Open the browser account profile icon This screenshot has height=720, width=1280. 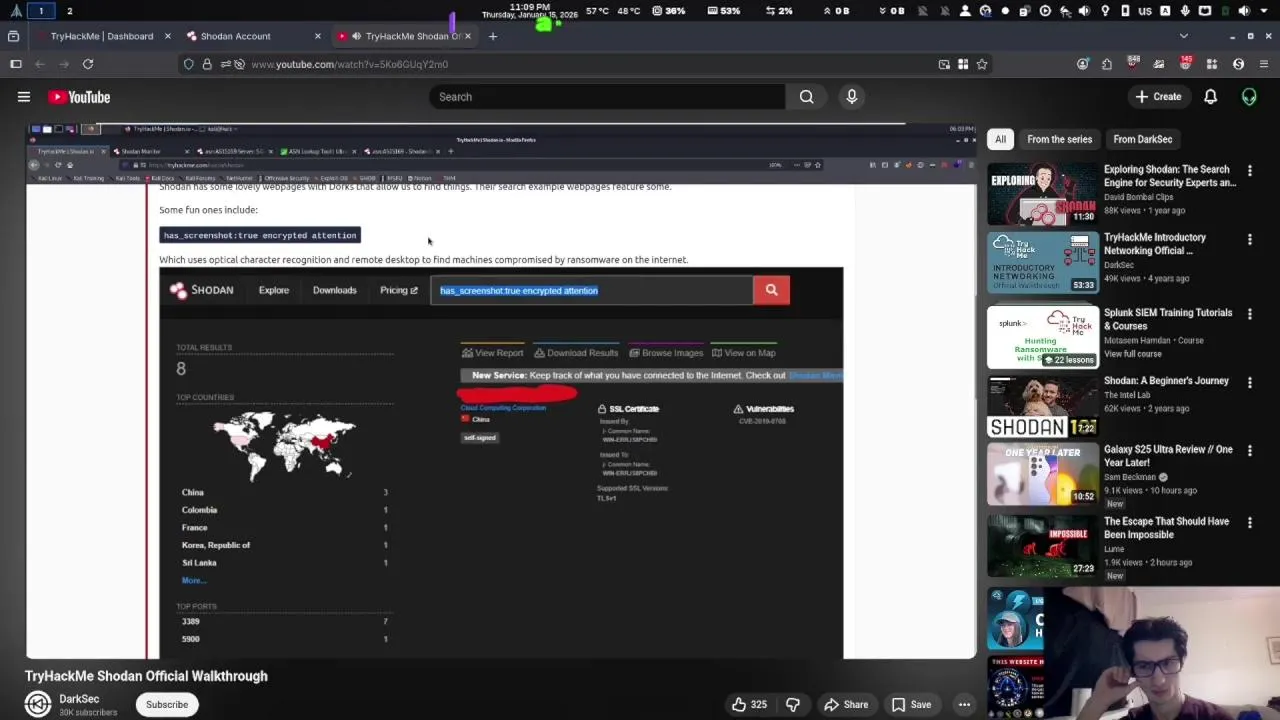coord(1082,64)
